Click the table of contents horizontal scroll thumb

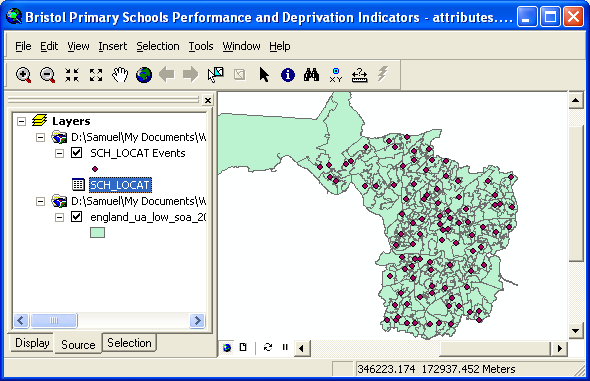point(54,320)
